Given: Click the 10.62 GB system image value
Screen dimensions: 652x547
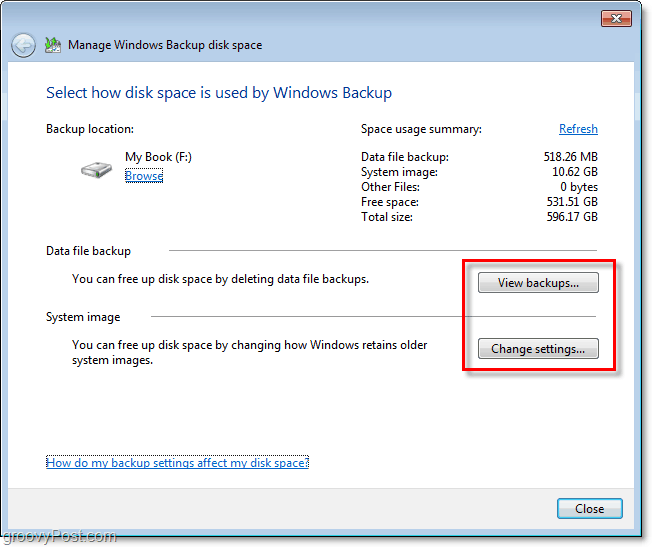Looking at the screenshot, I should 575,172.
